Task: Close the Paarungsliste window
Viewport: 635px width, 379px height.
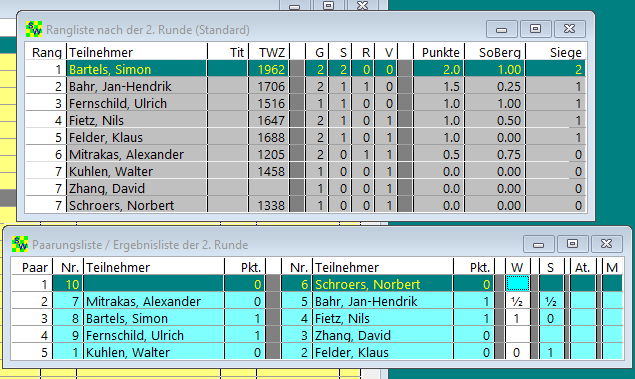Action: point(606,244)
